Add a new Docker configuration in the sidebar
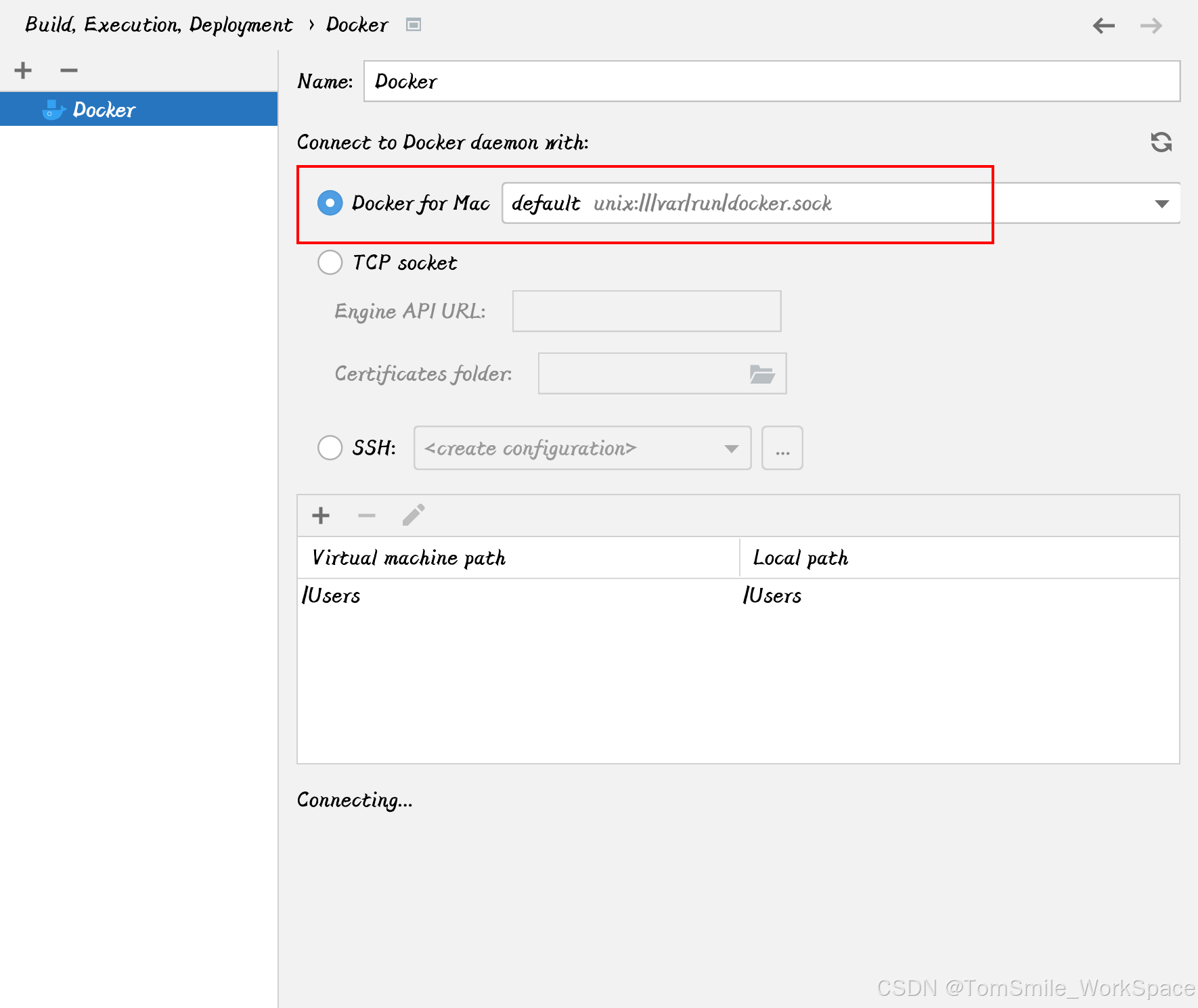Viewport: 1198px width, 1008px height. click(23, 70)
